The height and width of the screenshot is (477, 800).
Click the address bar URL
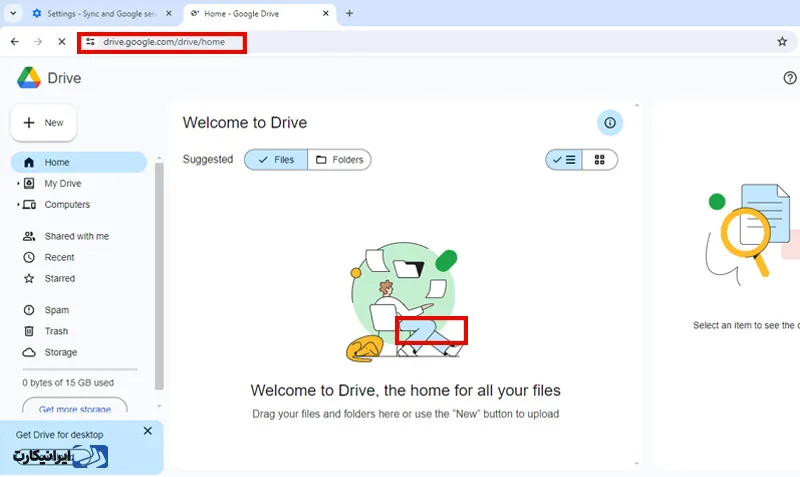point(164,42)
